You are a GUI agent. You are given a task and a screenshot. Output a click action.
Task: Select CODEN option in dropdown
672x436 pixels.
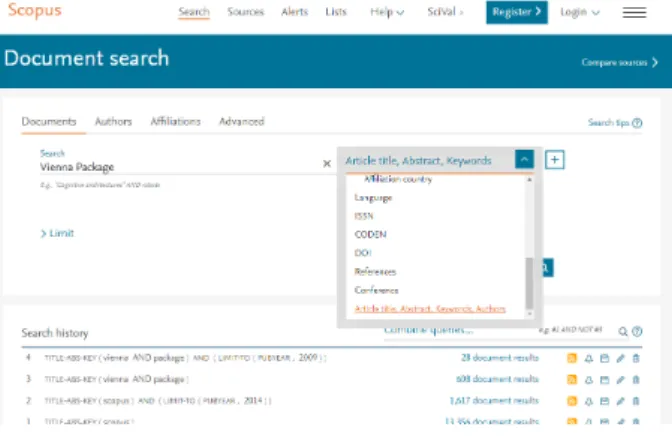(x=370, y=235)
